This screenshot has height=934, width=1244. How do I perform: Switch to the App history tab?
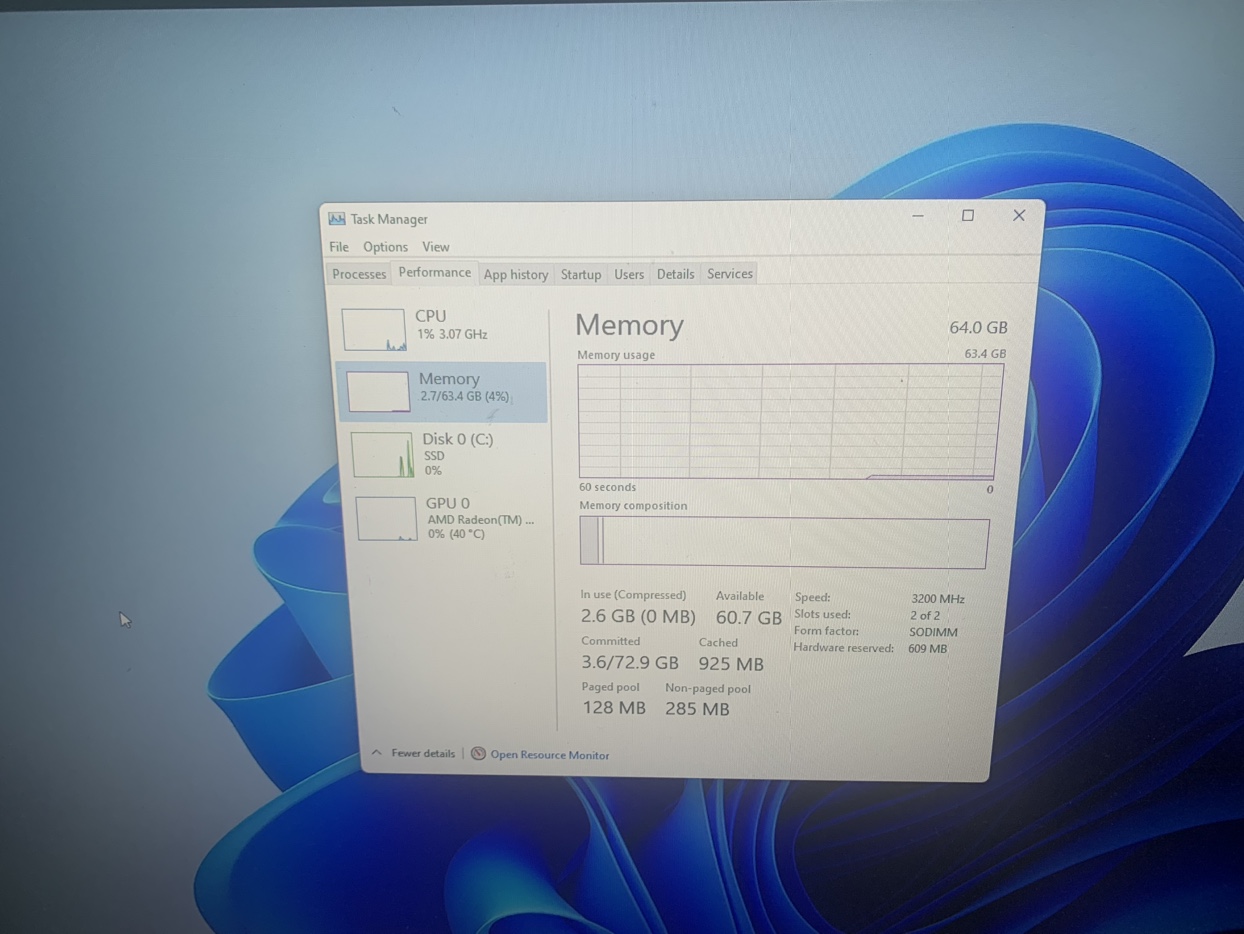(515, 274)
